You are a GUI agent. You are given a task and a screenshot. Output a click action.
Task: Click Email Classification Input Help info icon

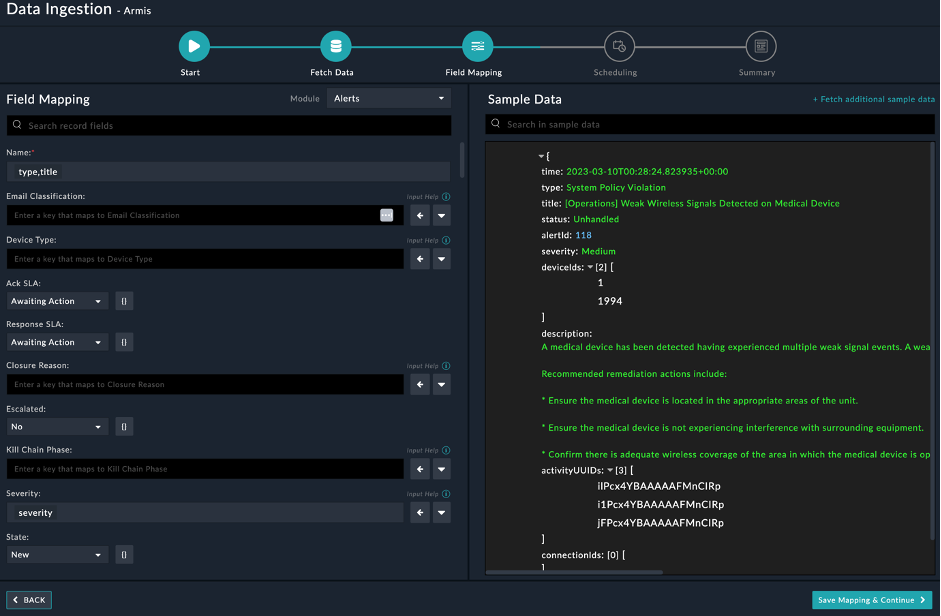click(446, 197)
